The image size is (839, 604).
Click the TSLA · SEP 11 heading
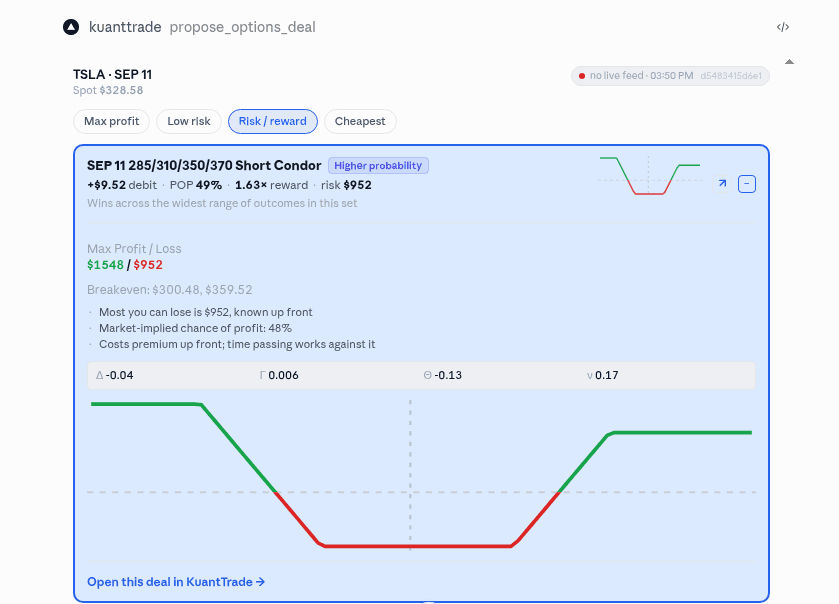pyautogui.click(x=112, y=74)
